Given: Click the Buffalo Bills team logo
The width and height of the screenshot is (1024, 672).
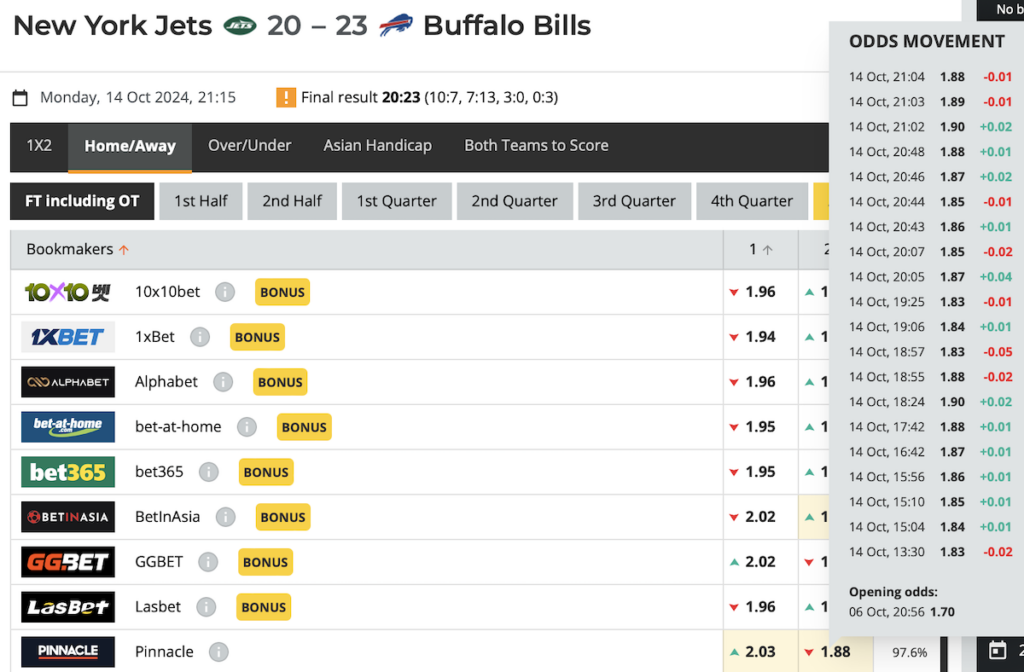Looking at the screenshot, I should (x=395, y=26).
